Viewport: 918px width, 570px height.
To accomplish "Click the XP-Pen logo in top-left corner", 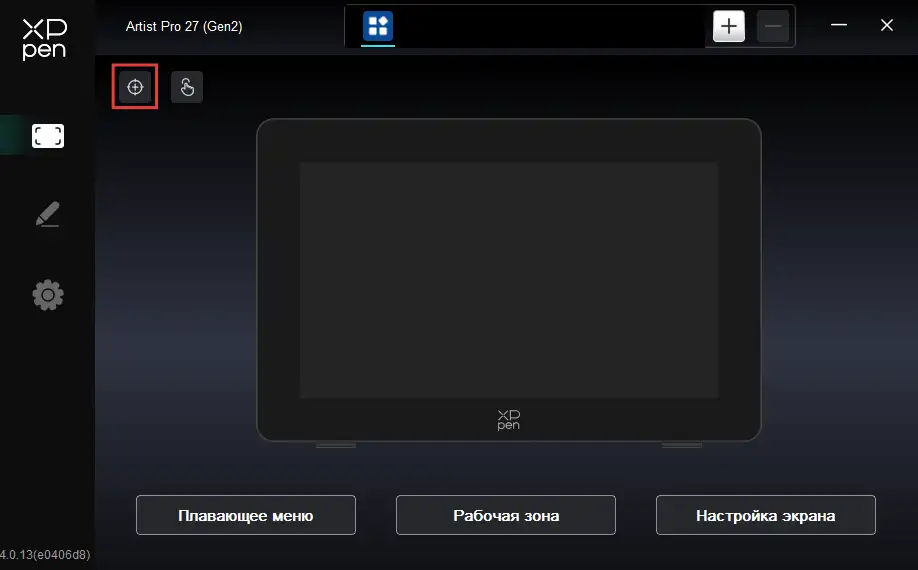I will (x=44, y=39).
